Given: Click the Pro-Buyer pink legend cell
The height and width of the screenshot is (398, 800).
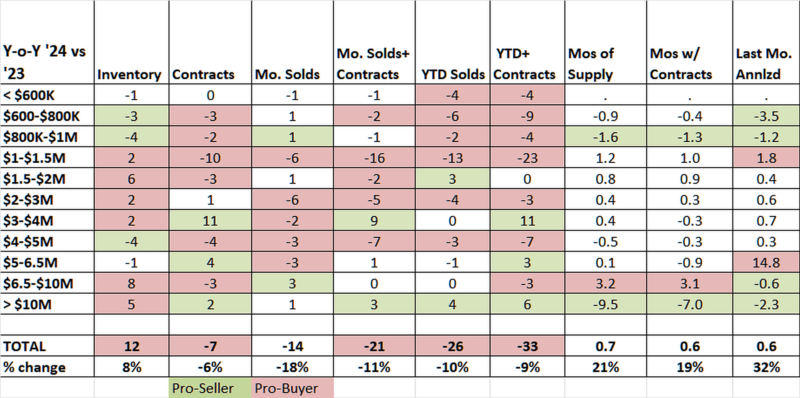Looking at the screenshot, I should click(292, 388).
